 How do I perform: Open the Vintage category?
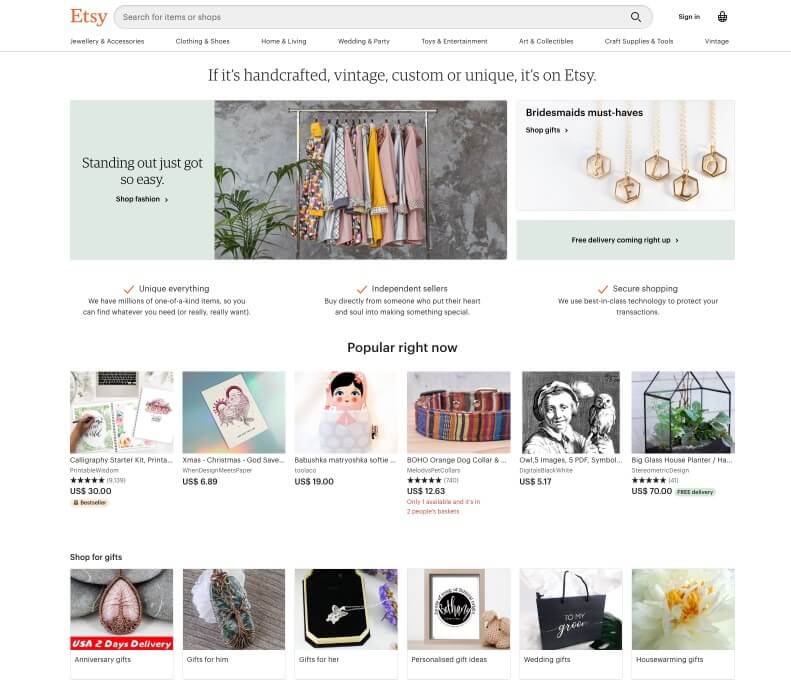pos(716,41)
